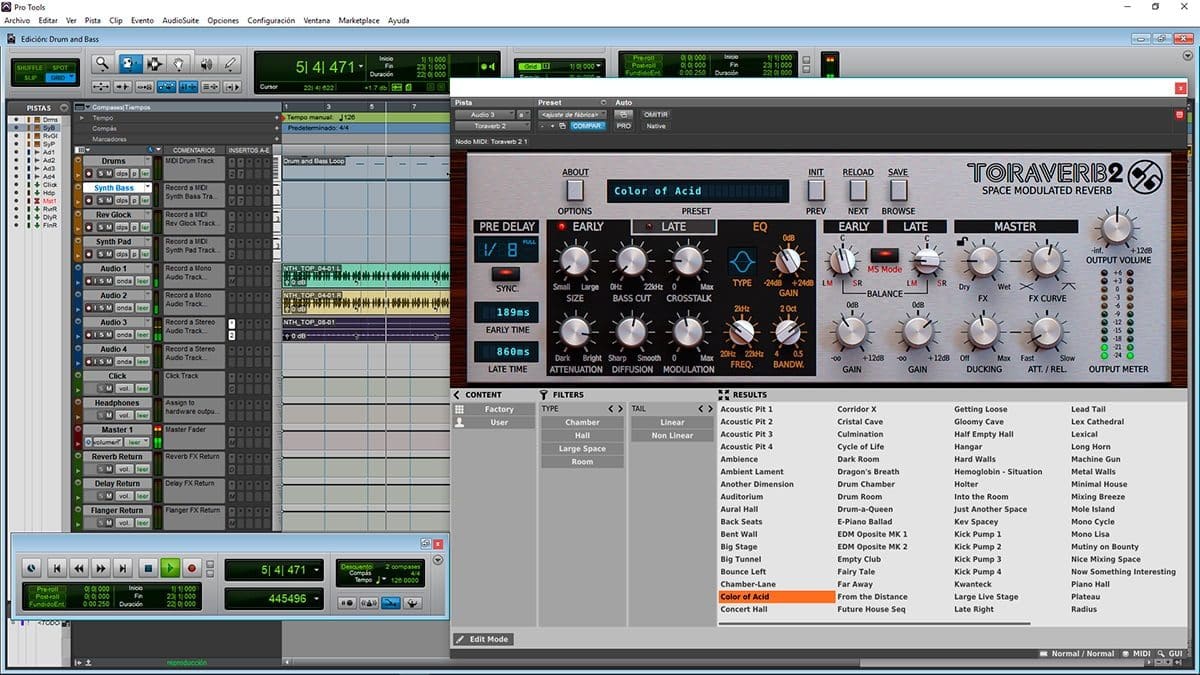Image resolution: width=1200 pixels, height=675 pixels.
Task: Open the Audio 3 track selector dropdown
Action: point(484,115)
